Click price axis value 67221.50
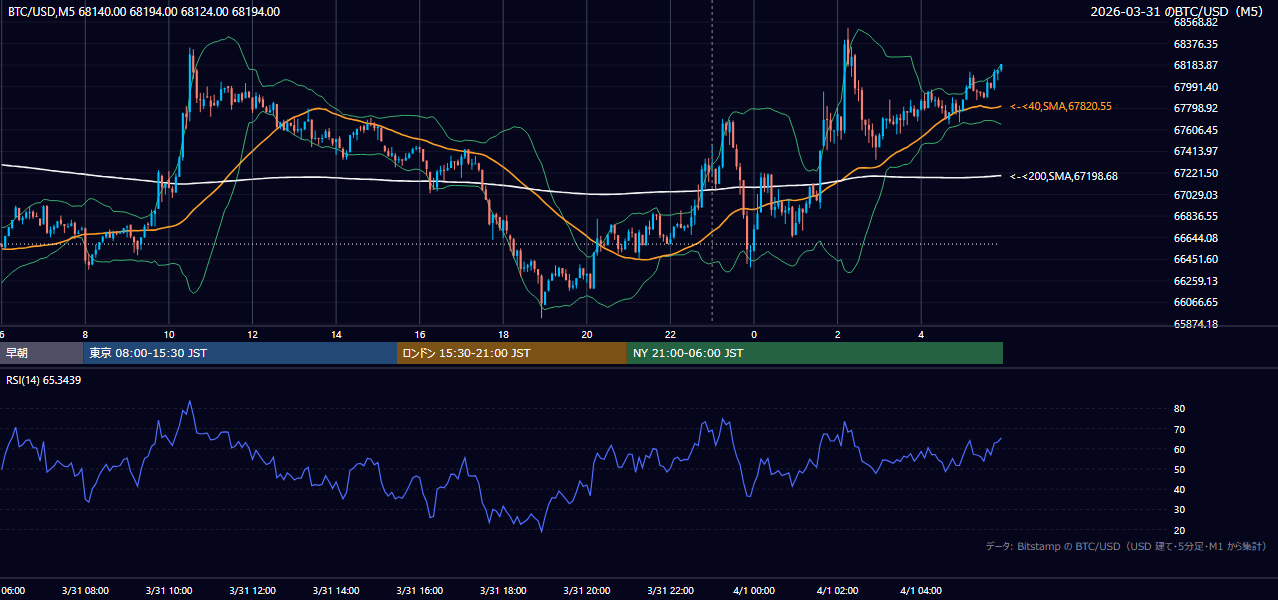This screenshot has height=600, width=1278. [1195, 173]
